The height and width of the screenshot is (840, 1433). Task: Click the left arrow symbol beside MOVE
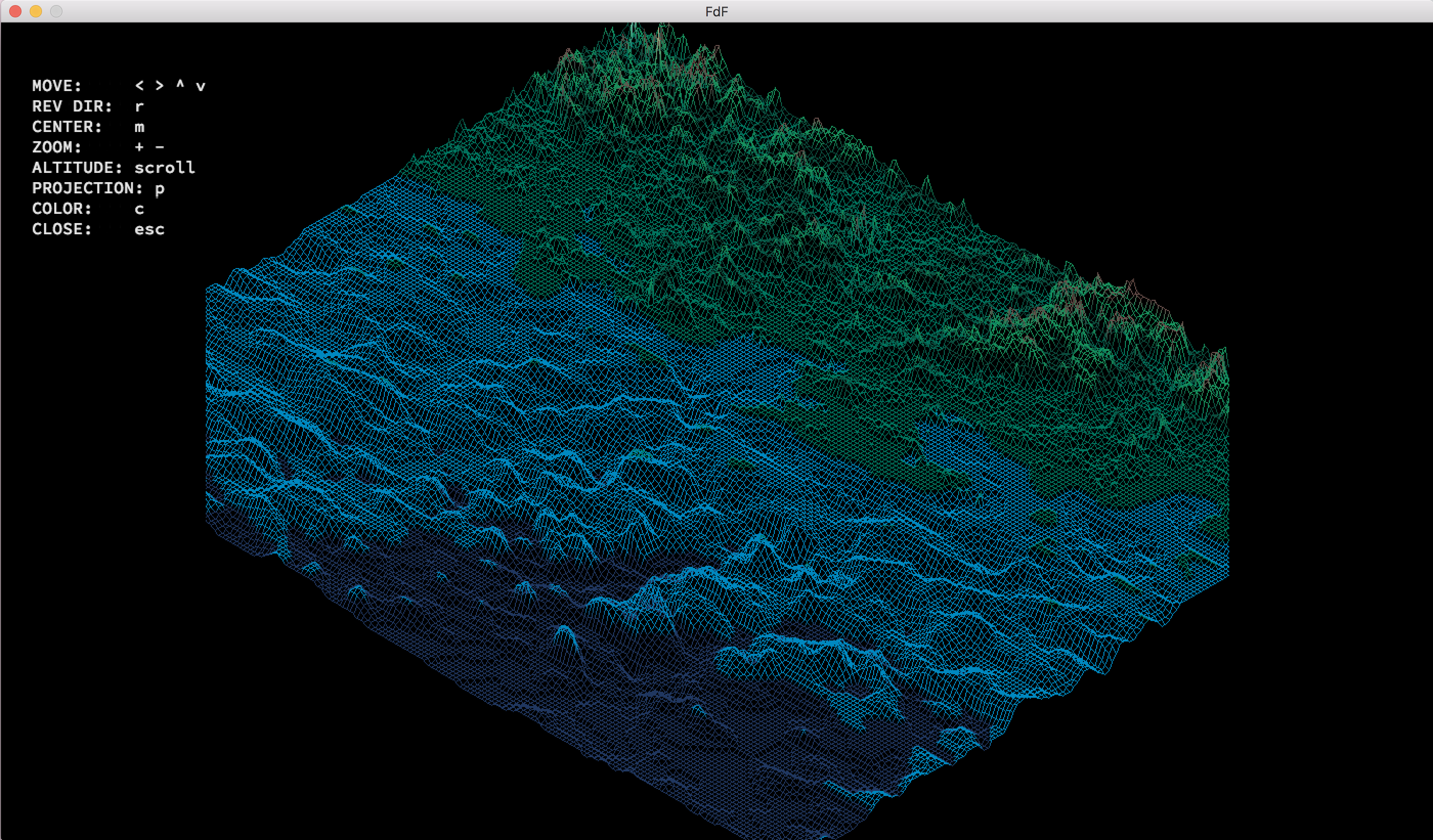(x=139, y=86)
